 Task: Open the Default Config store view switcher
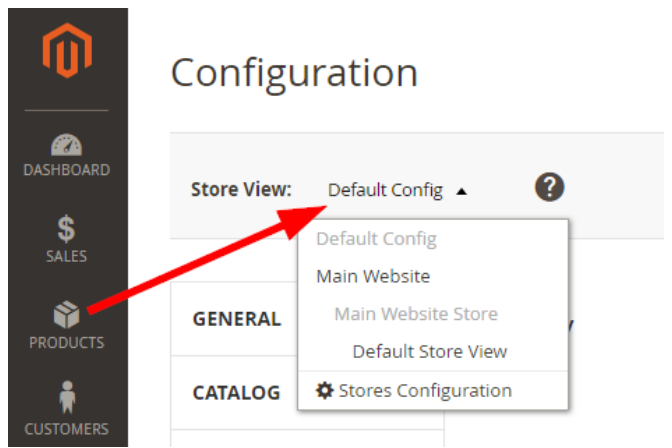(385, 190)
